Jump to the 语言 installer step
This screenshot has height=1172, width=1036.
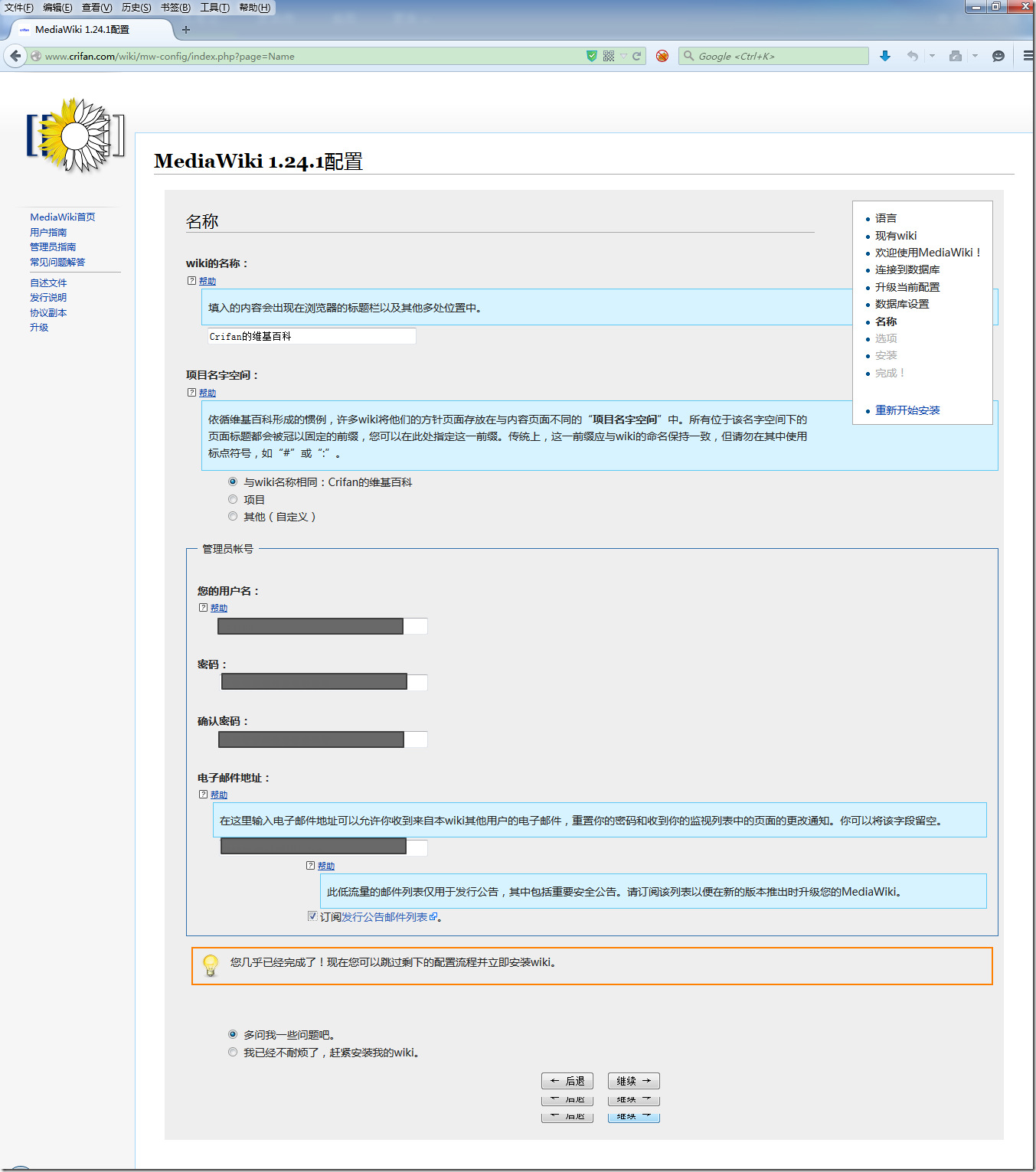pyautogui.click(x=886, y=218)
